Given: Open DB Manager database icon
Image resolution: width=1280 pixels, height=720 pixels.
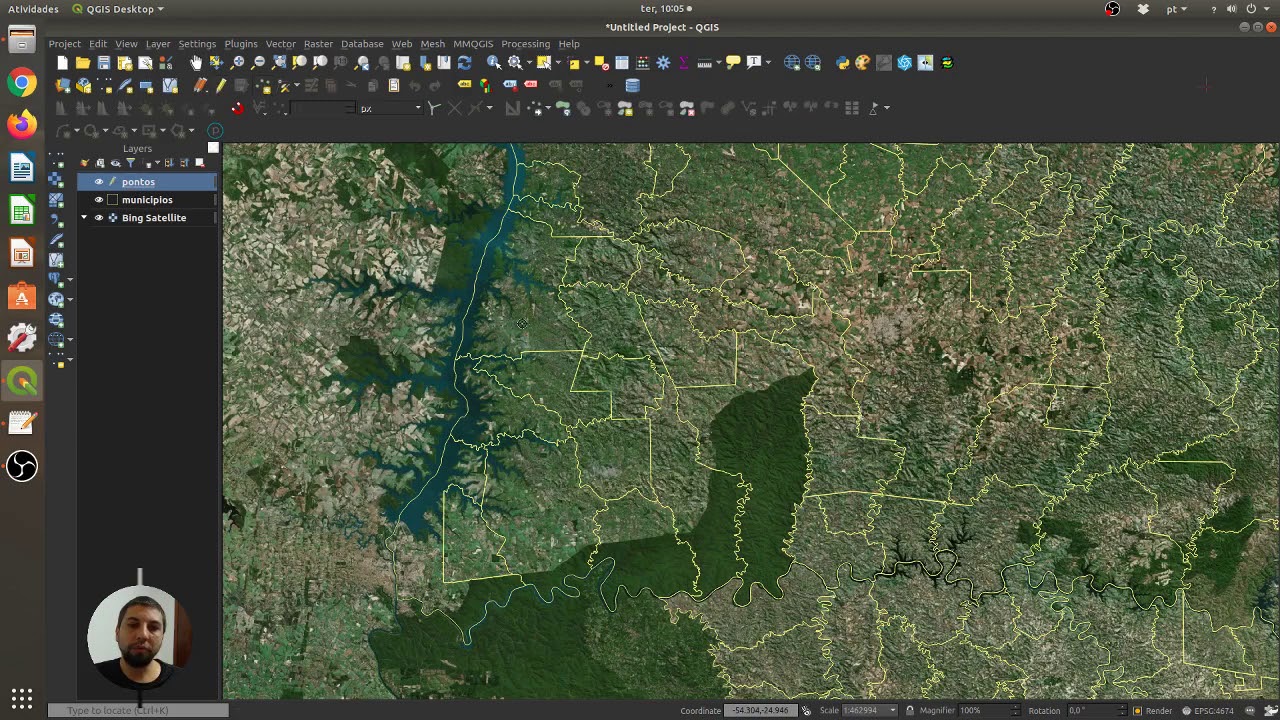Looking at the screenshot, I should 633,85.
